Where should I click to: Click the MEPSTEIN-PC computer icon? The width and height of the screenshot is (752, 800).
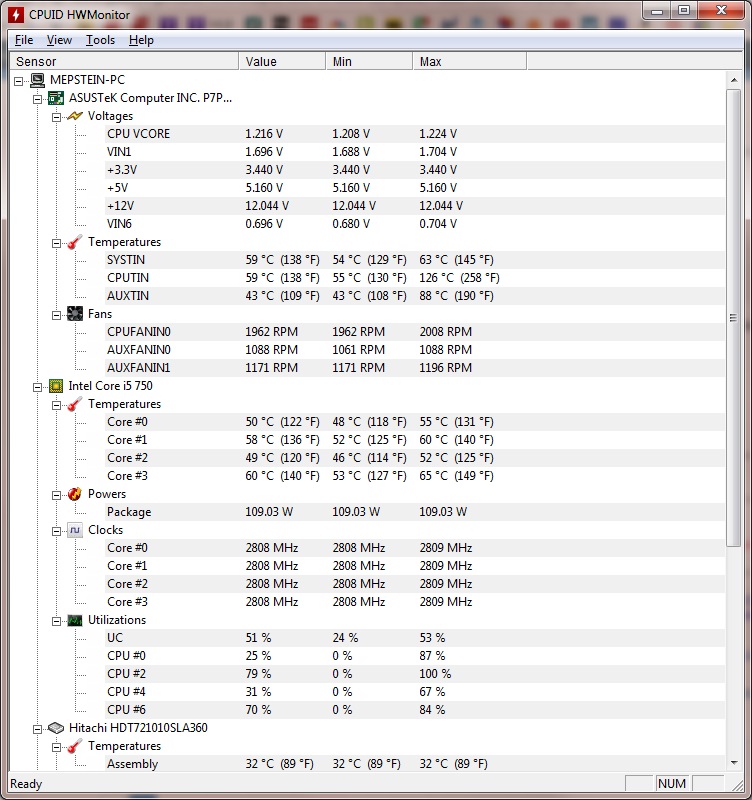37,80
